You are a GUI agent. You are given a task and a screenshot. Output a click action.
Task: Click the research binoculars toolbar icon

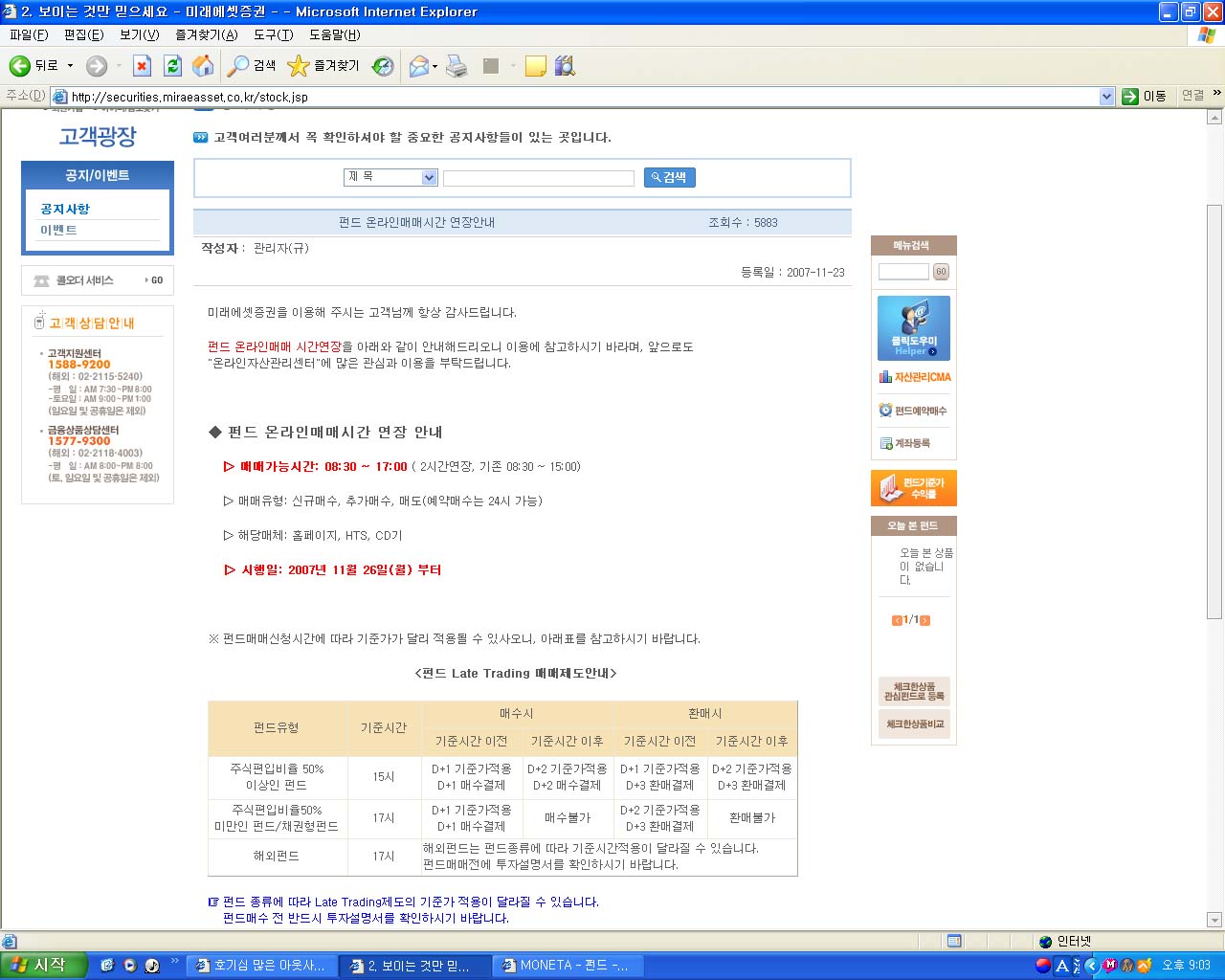coord(566,66)
